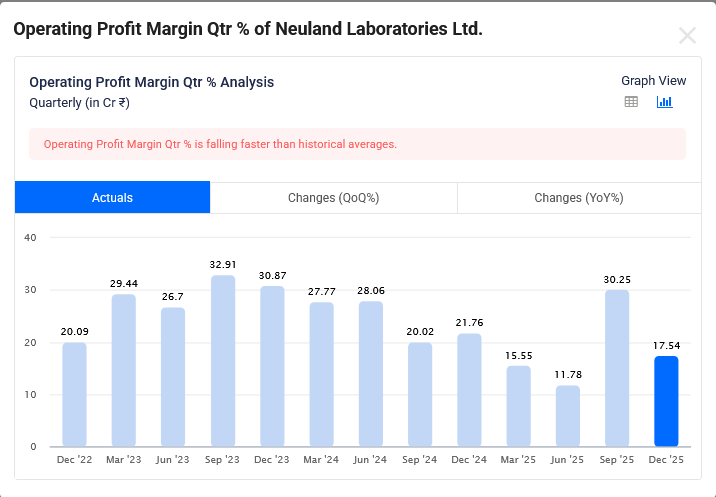Image resolution: width=716 pixels, height=497 pixels.
Task: Close the Operating Profit Margin dialog
Action: [x=687, y=36]
